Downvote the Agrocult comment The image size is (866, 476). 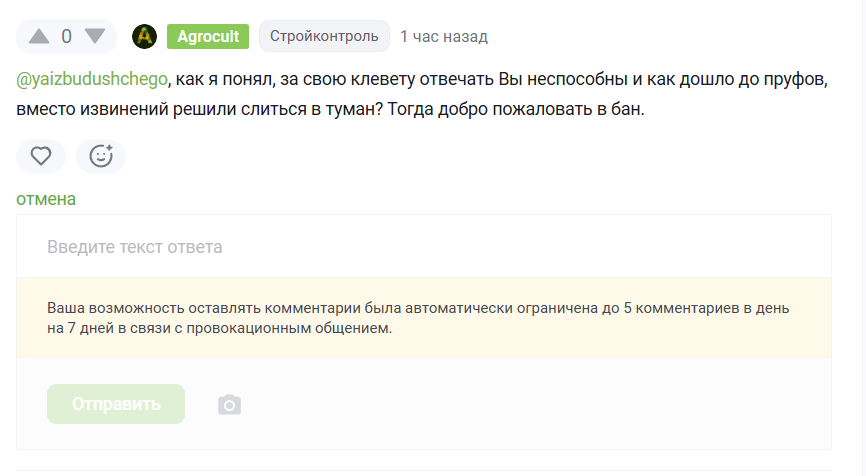(94, 37)
